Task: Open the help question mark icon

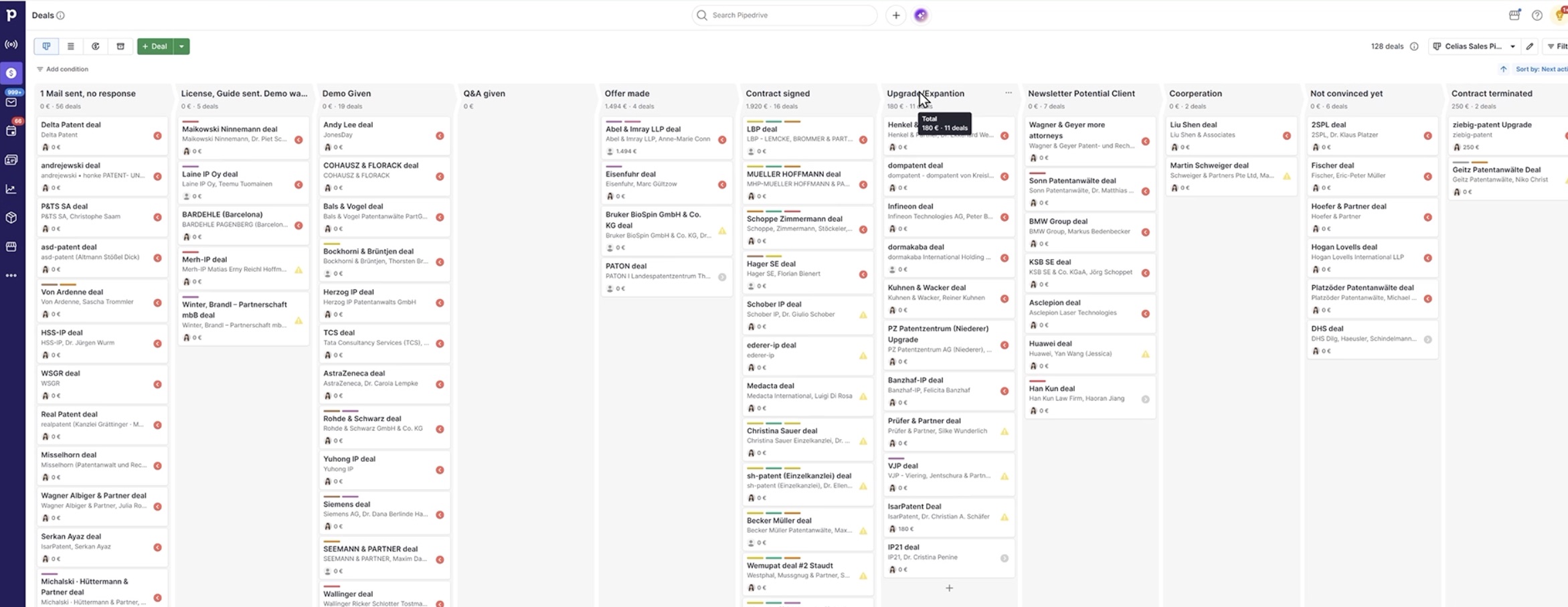Action: pos(1537,15)
